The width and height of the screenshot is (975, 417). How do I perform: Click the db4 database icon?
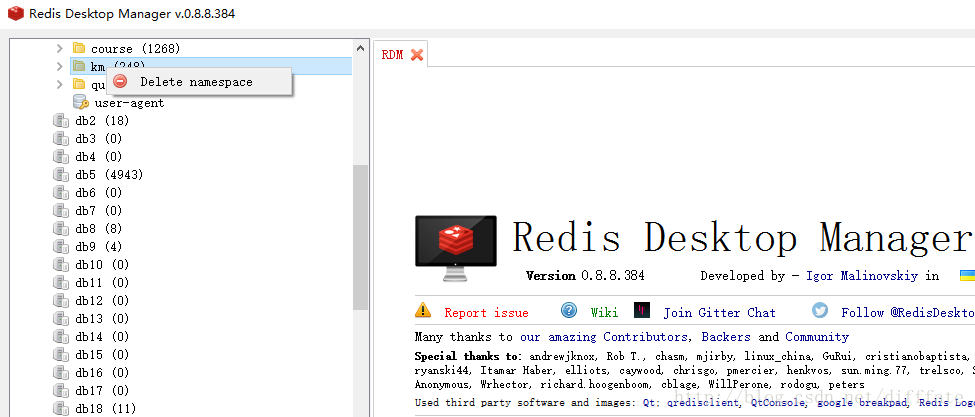click(x=61, y=157)
